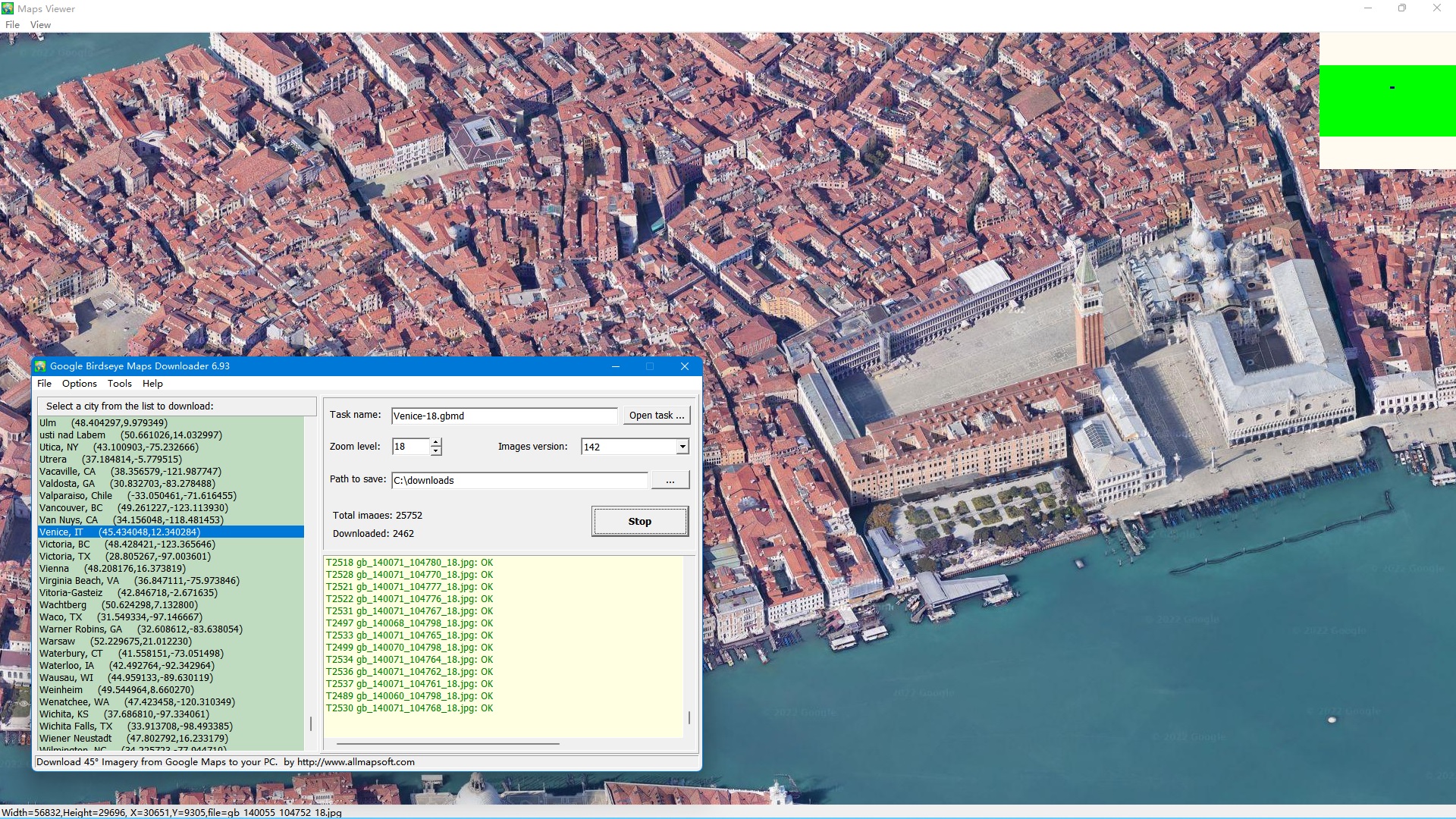The width and height of the screenshot is (1456, 819).
Task: Select Vienna in the city list
Action: [171, 569]
